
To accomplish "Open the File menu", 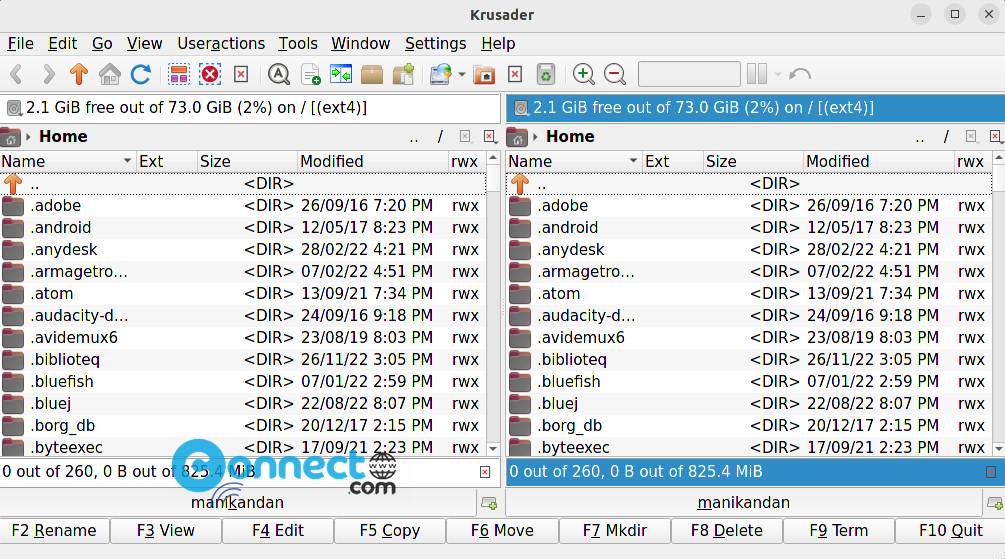I will point(21,44).
